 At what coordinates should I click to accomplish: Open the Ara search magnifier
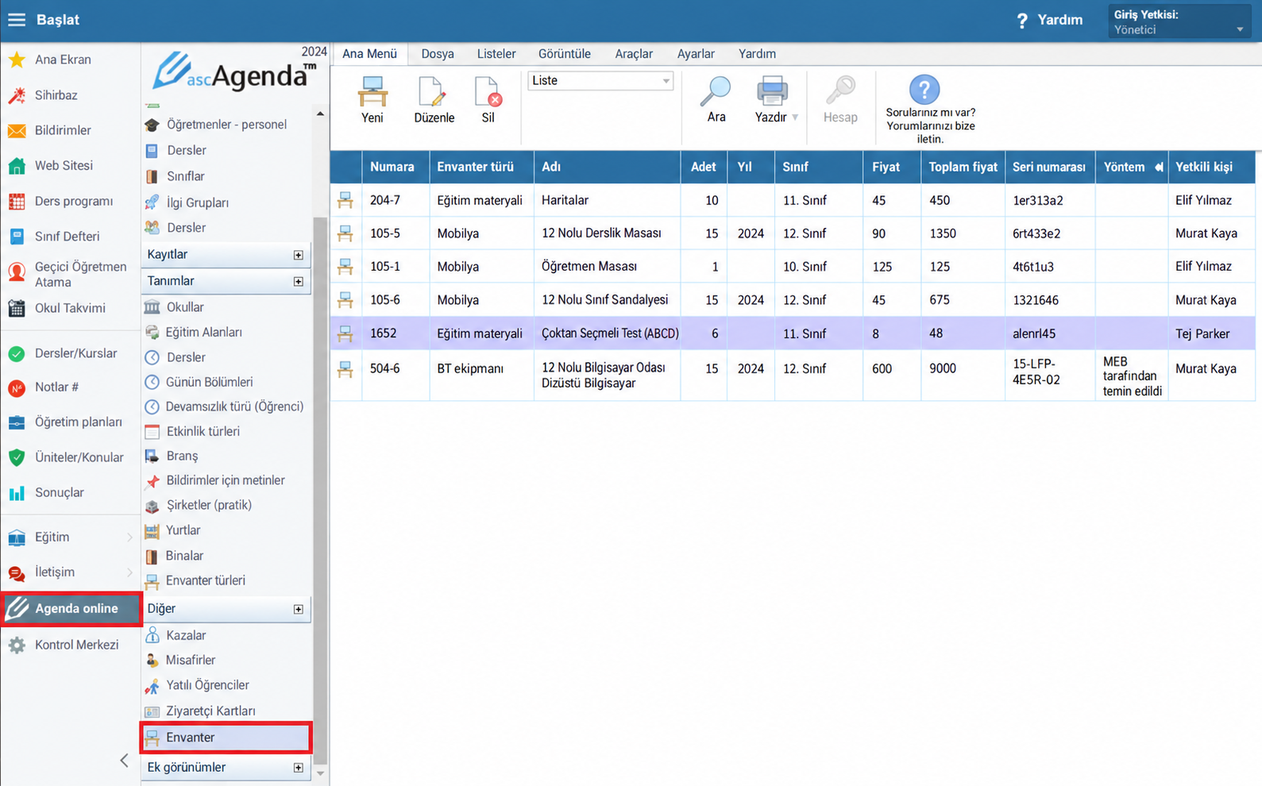(715, 91)
